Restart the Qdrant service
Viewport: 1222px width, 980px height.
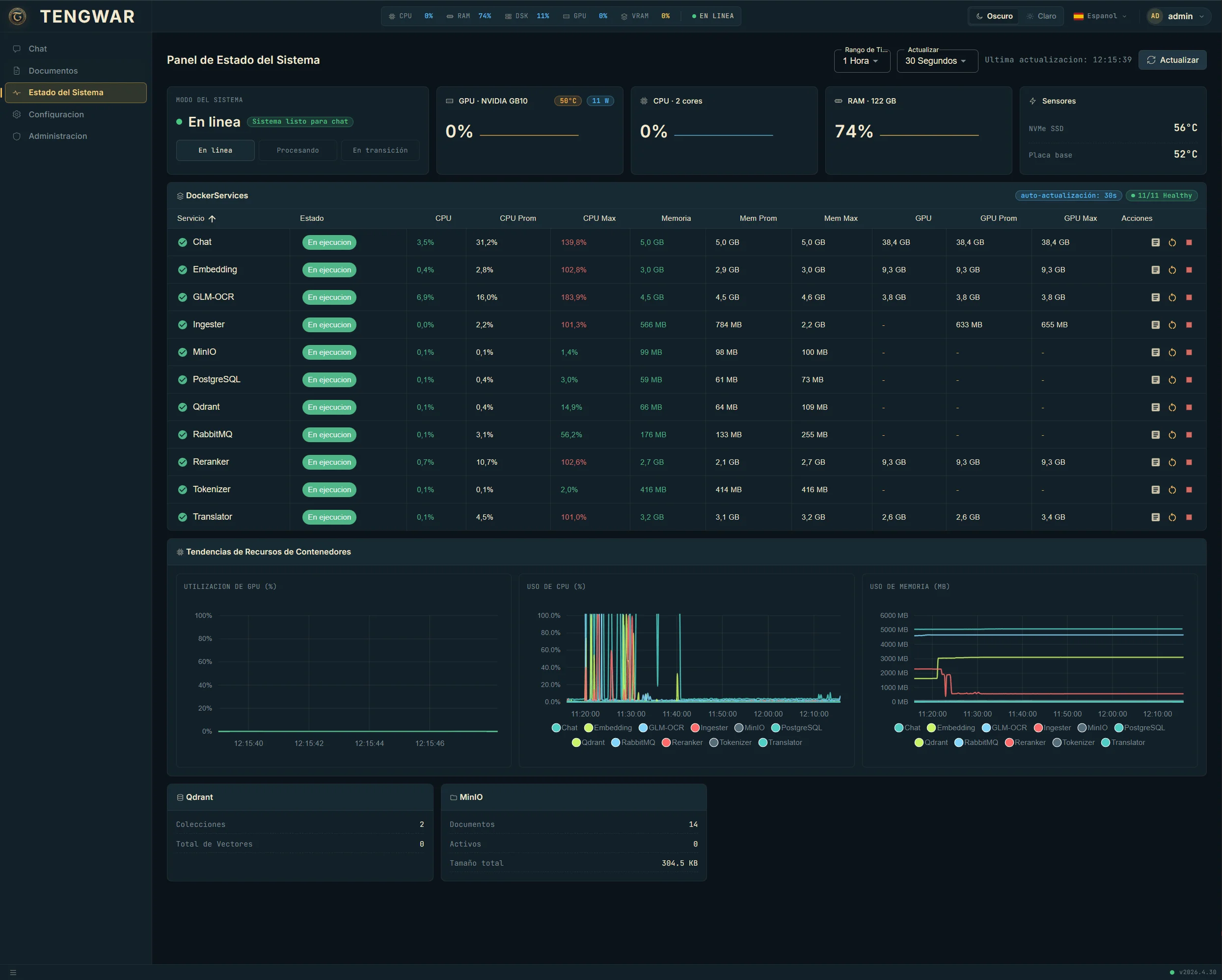click(x=1172, y=407)
